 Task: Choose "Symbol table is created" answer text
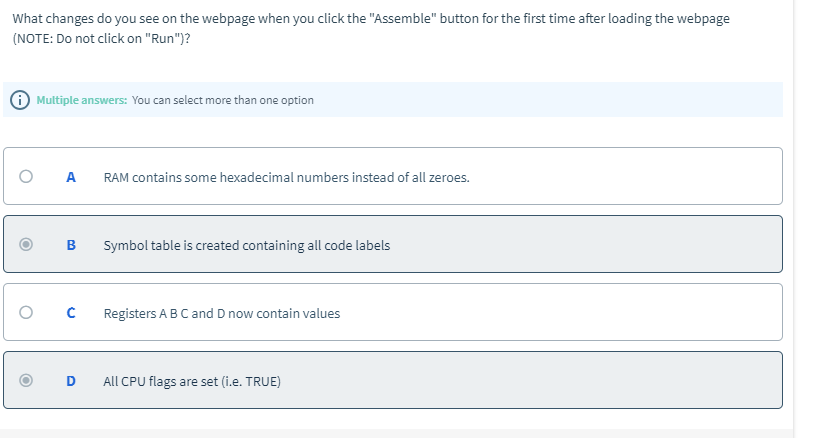click(247, 245)
